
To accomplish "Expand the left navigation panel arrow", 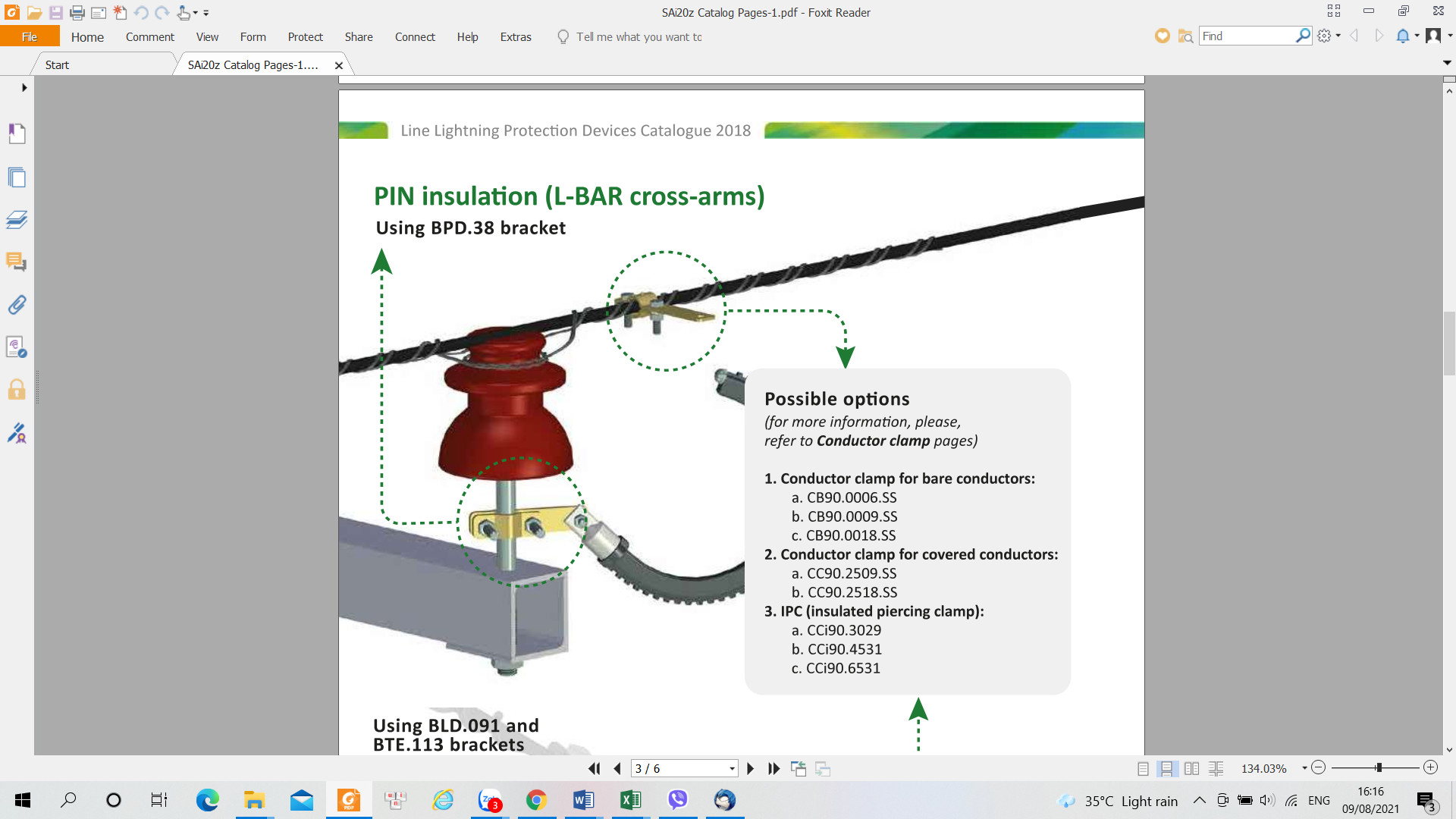I will coord(24,87).
